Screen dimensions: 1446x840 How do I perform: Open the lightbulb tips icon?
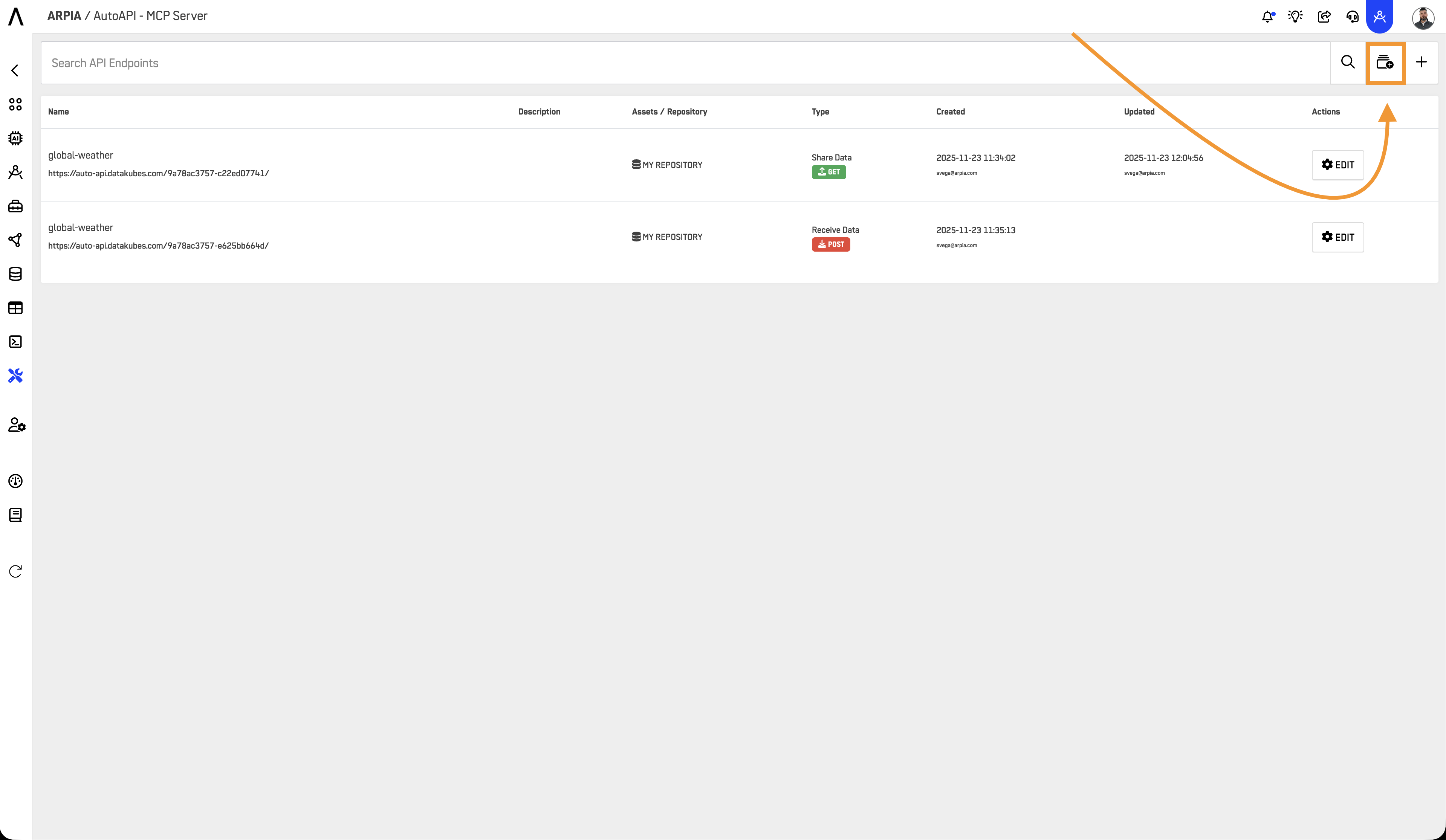tap(1295, 17)
